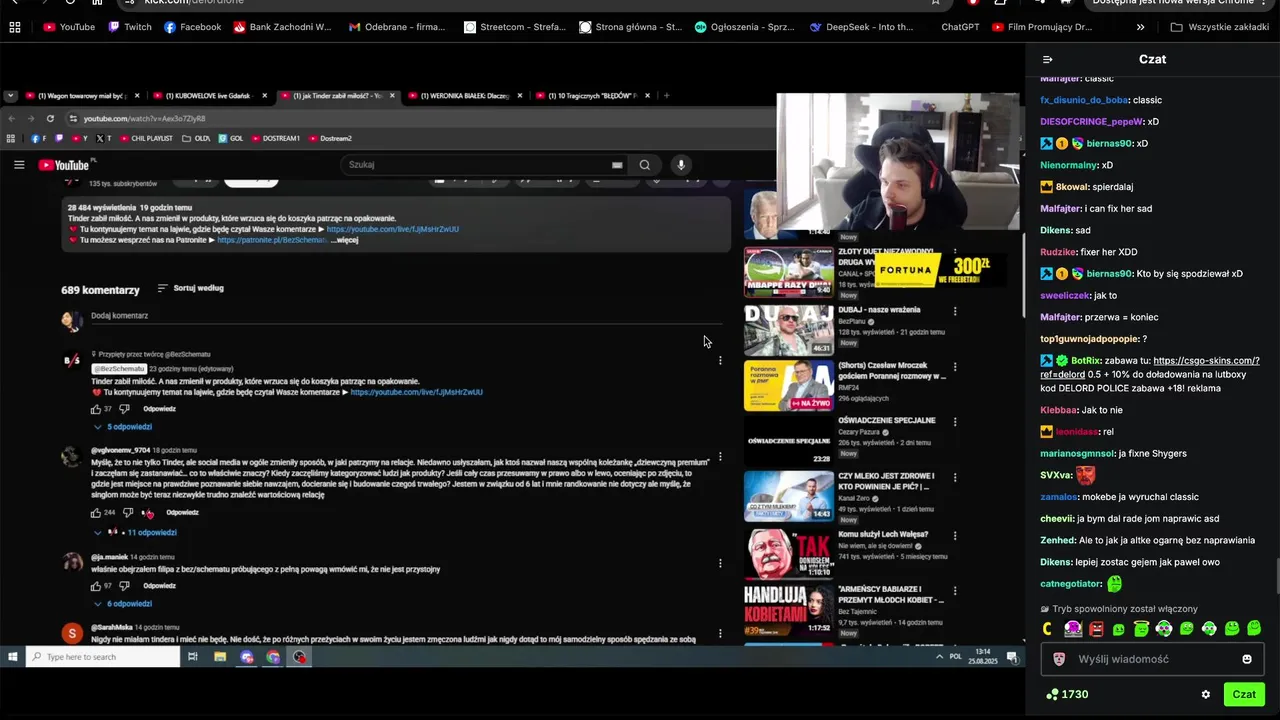Open chat settings gear
This screenshot has height=720, width=1280.
click(x=1206, y=694)
